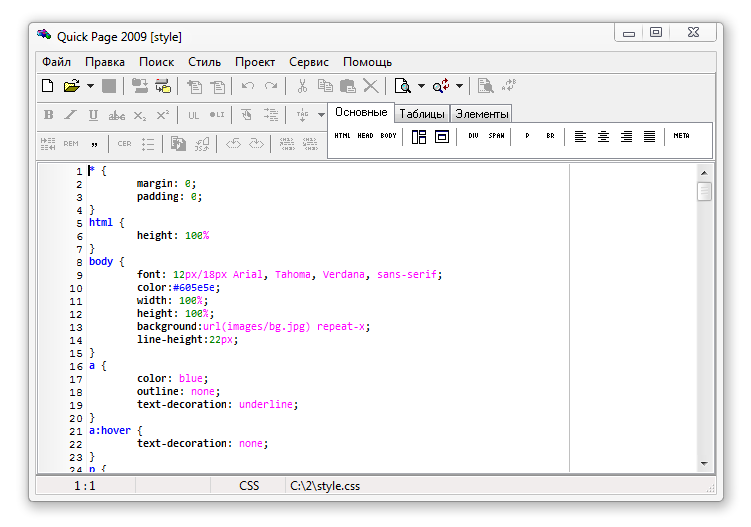The height and width of the screenshot is (527, 751).
Task: Open the Стиль menu
Action: [205, 62]
